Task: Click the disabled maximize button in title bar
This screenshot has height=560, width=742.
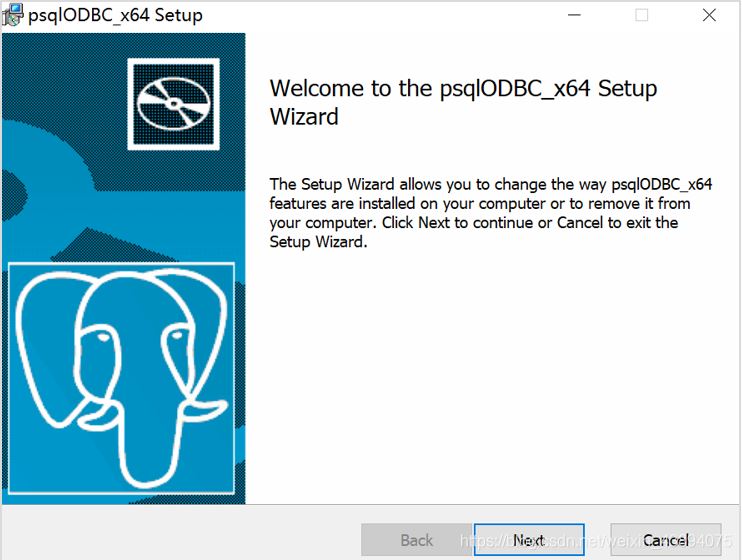Action: (x=642, y=15)
